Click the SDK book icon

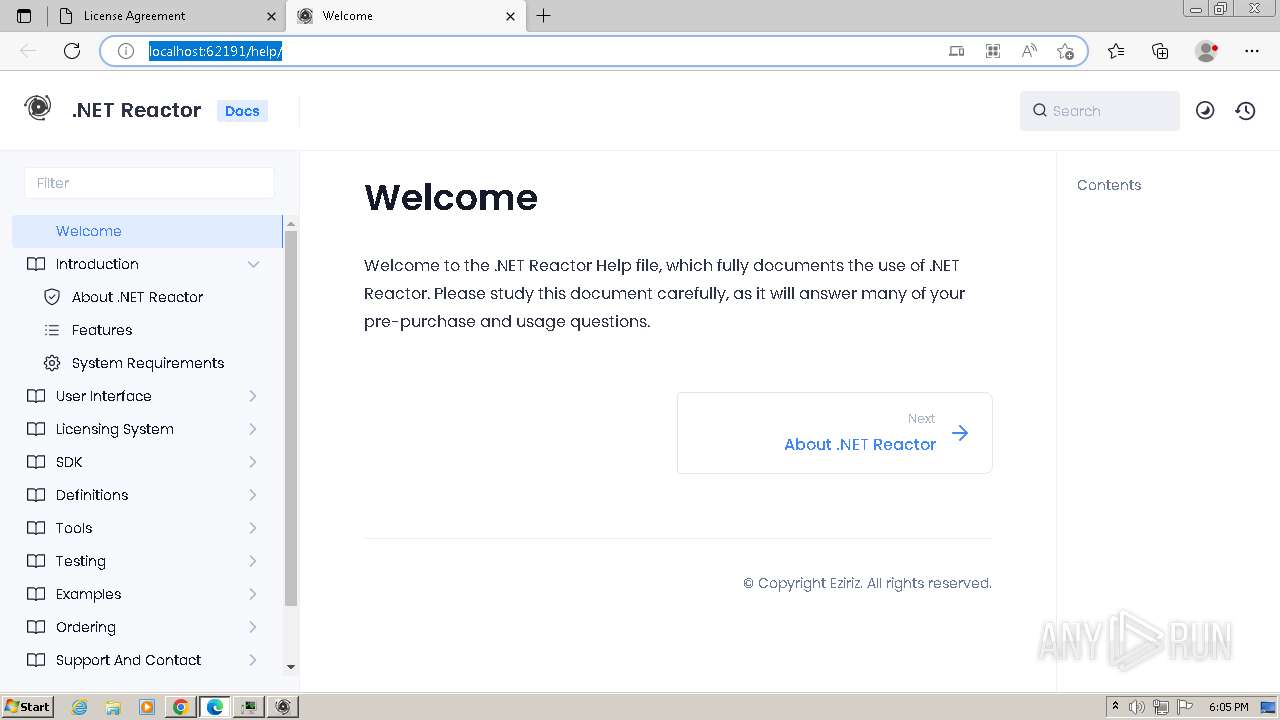[36, 462]
